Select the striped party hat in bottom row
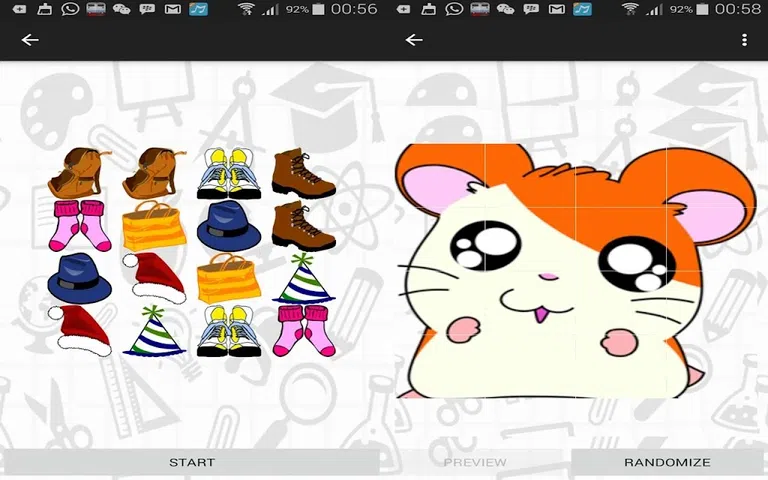 [x=154, y=331]
